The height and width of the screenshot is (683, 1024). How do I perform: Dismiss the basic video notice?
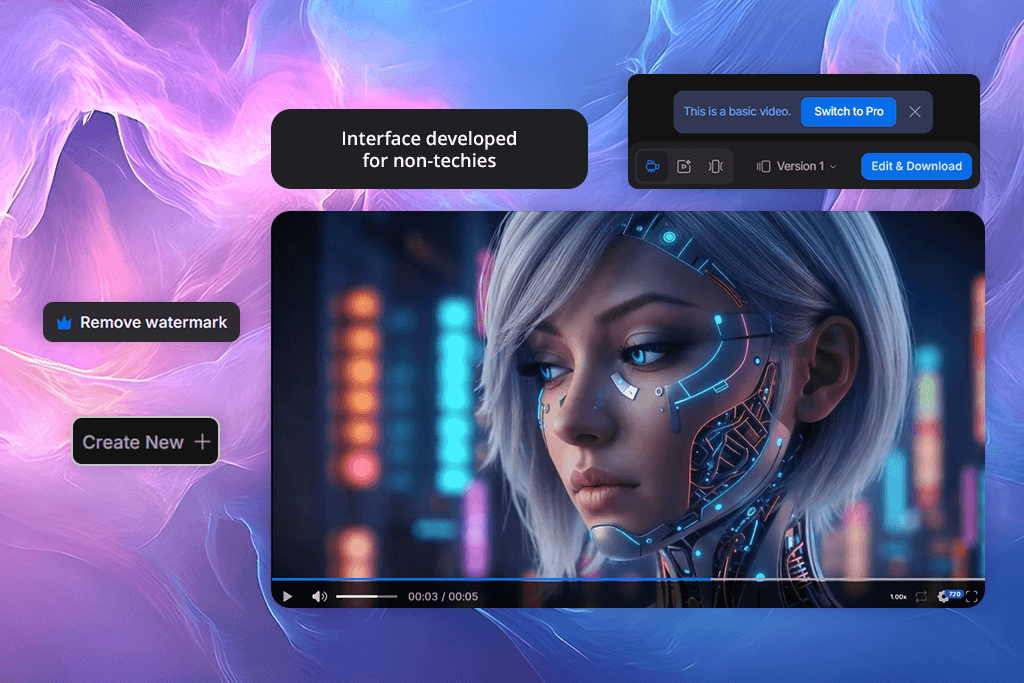[914, 112]
